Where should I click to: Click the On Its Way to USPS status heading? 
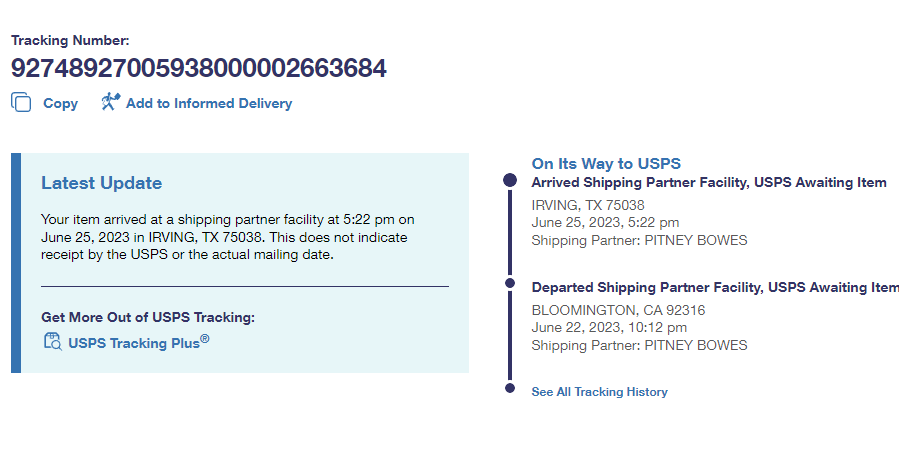[x=606, y=164]
